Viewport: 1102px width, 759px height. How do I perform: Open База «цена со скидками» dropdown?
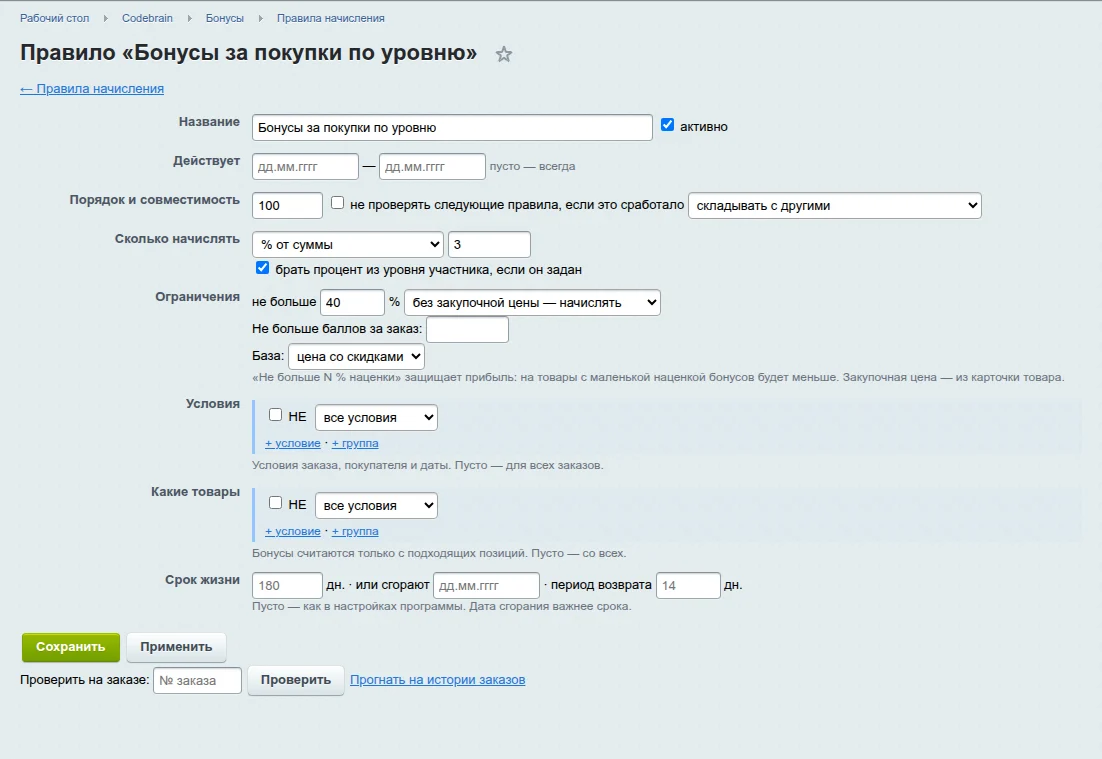(x=356, y=356)
